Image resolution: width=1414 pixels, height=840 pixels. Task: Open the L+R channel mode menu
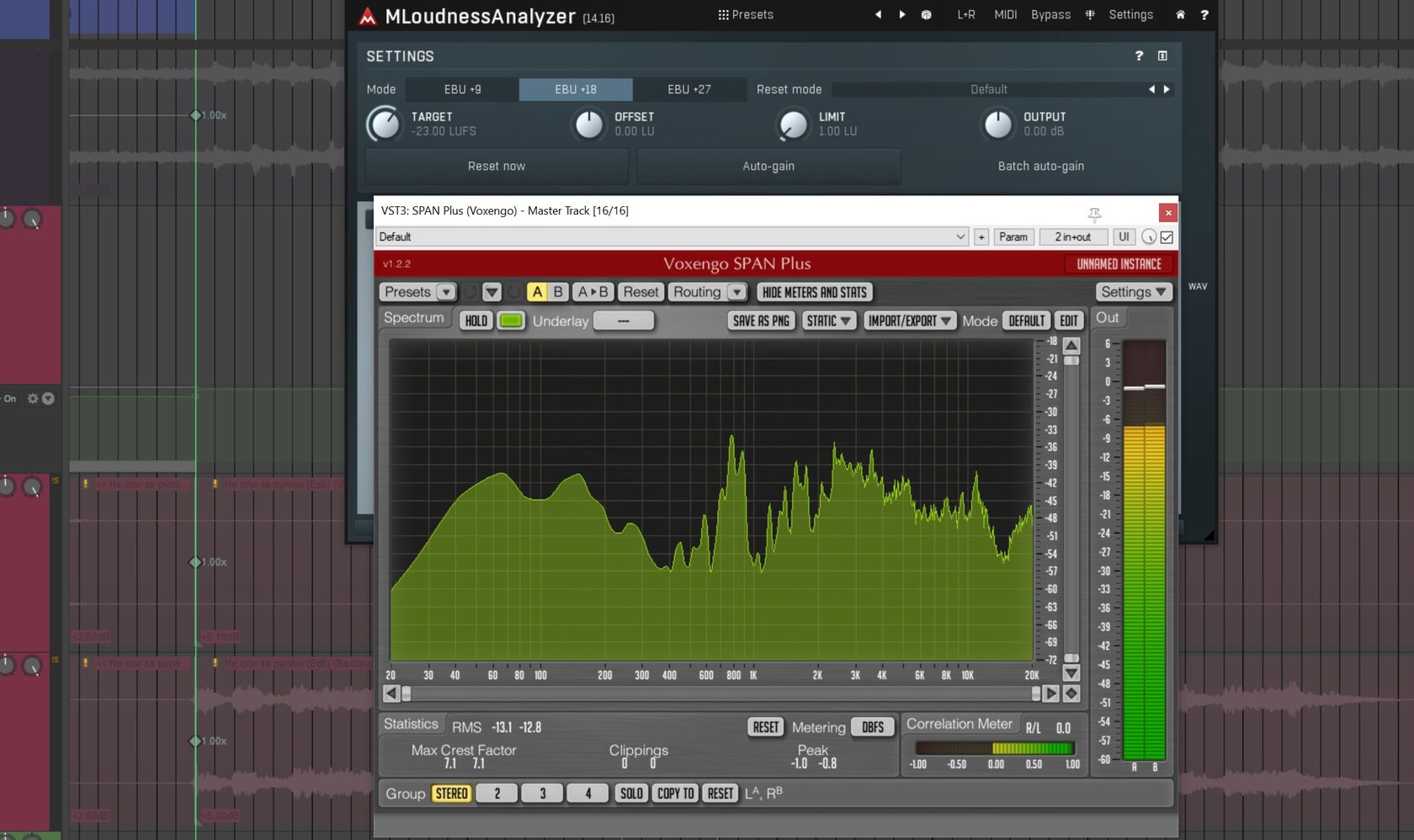[966, 14]
